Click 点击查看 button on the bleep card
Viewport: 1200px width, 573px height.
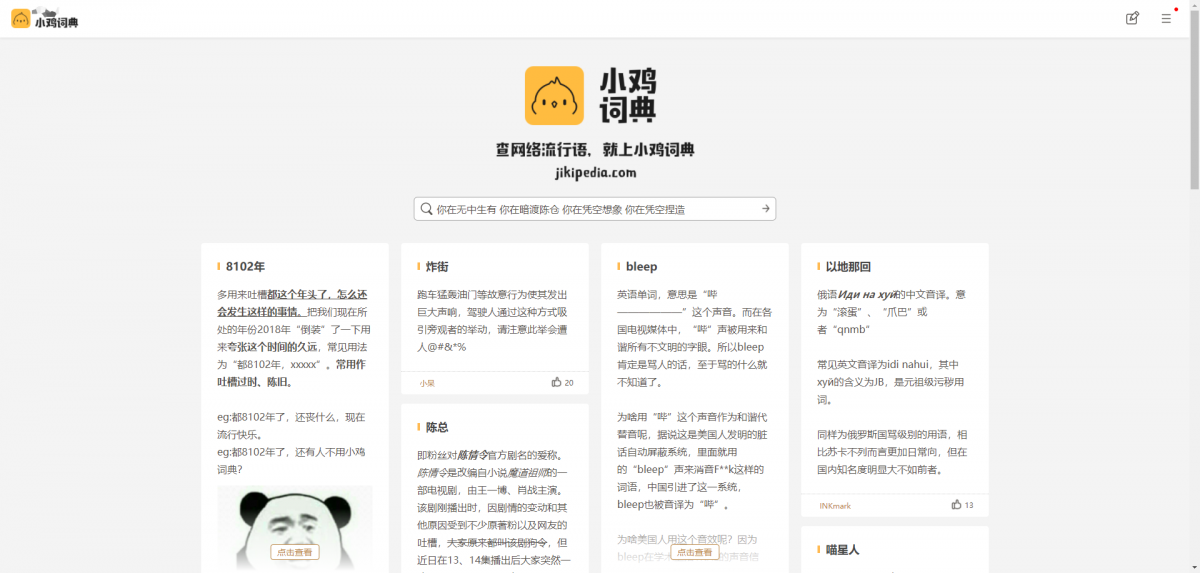click(x=695, y=552)
